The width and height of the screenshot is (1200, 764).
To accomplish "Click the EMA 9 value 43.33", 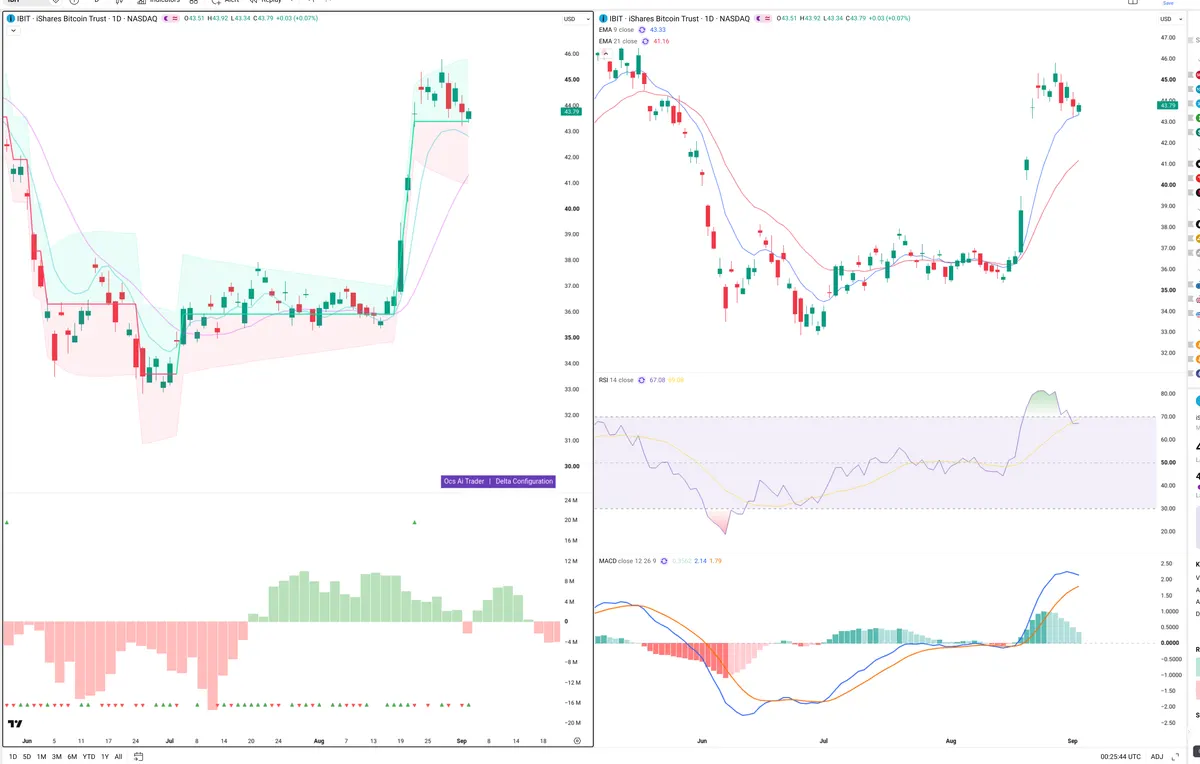I will click(x=660, y=30).
